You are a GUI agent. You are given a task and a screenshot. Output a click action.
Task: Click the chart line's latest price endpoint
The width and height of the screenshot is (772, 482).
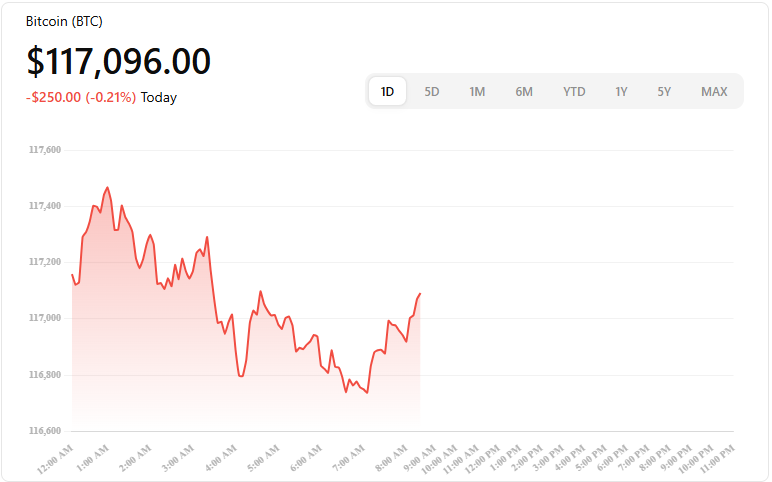(x=420, y=293)
